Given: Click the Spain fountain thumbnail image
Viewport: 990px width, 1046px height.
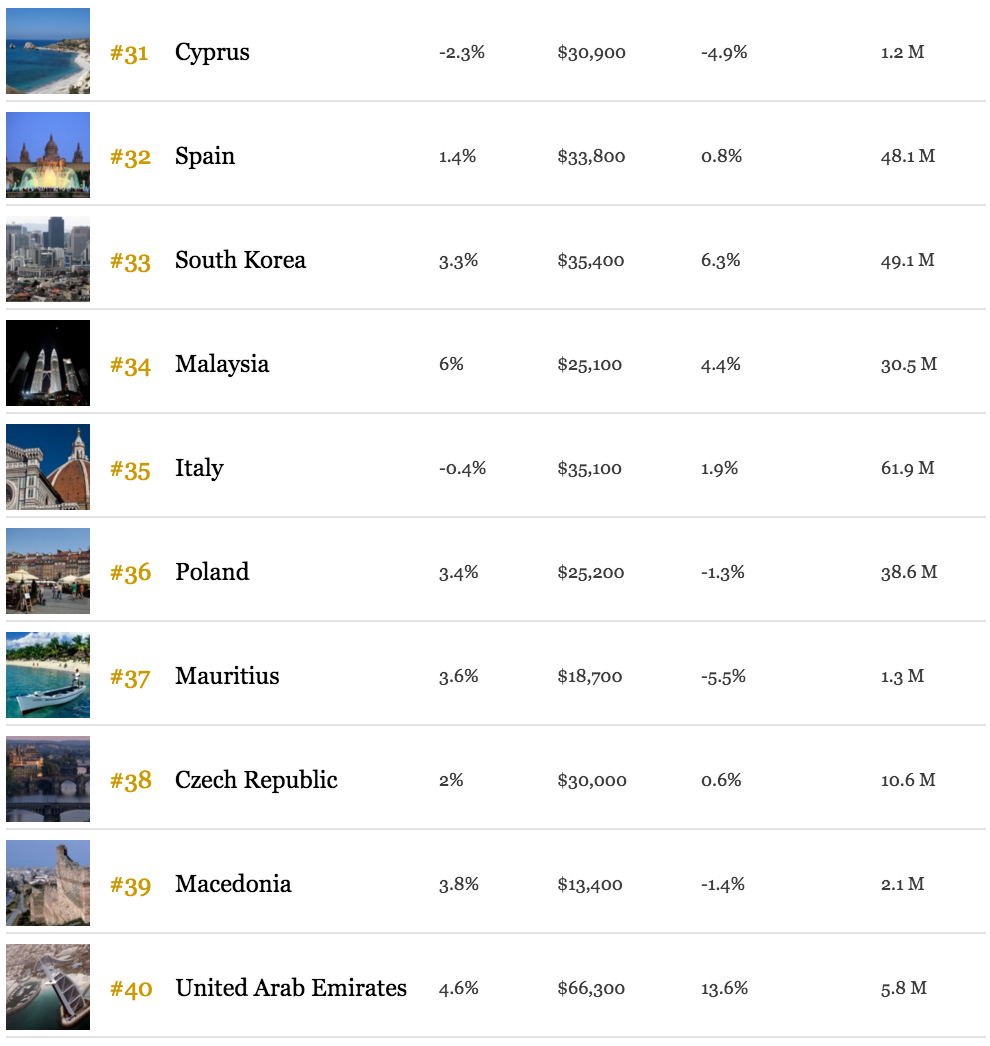Looking at the screenshot, I should [48, 155].
